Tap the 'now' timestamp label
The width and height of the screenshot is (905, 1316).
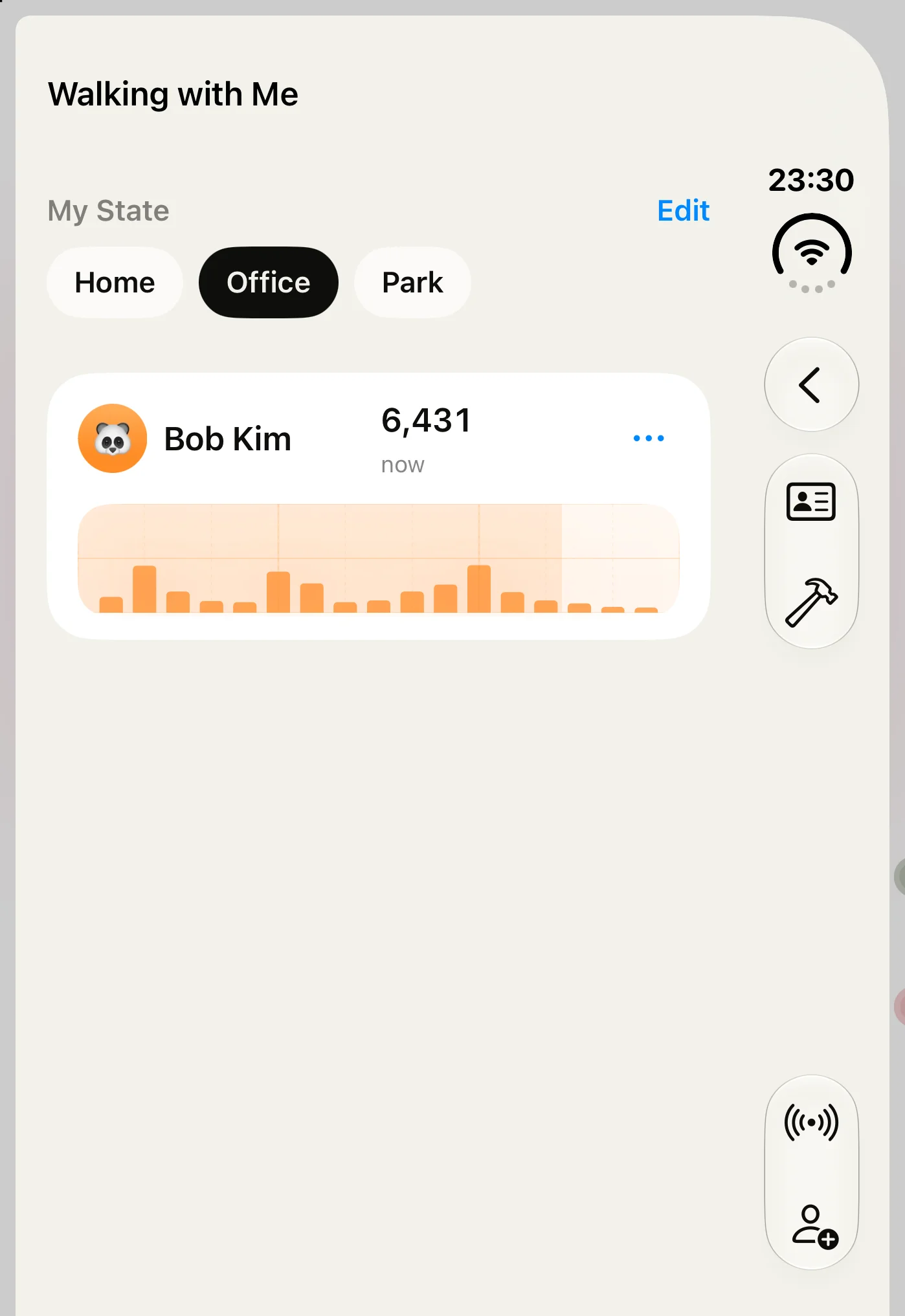coord(403,465)
